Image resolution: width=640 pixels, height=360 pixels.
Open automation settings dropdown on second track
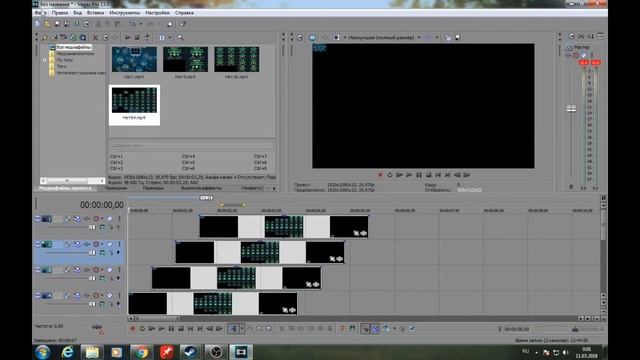coord(102,244)
